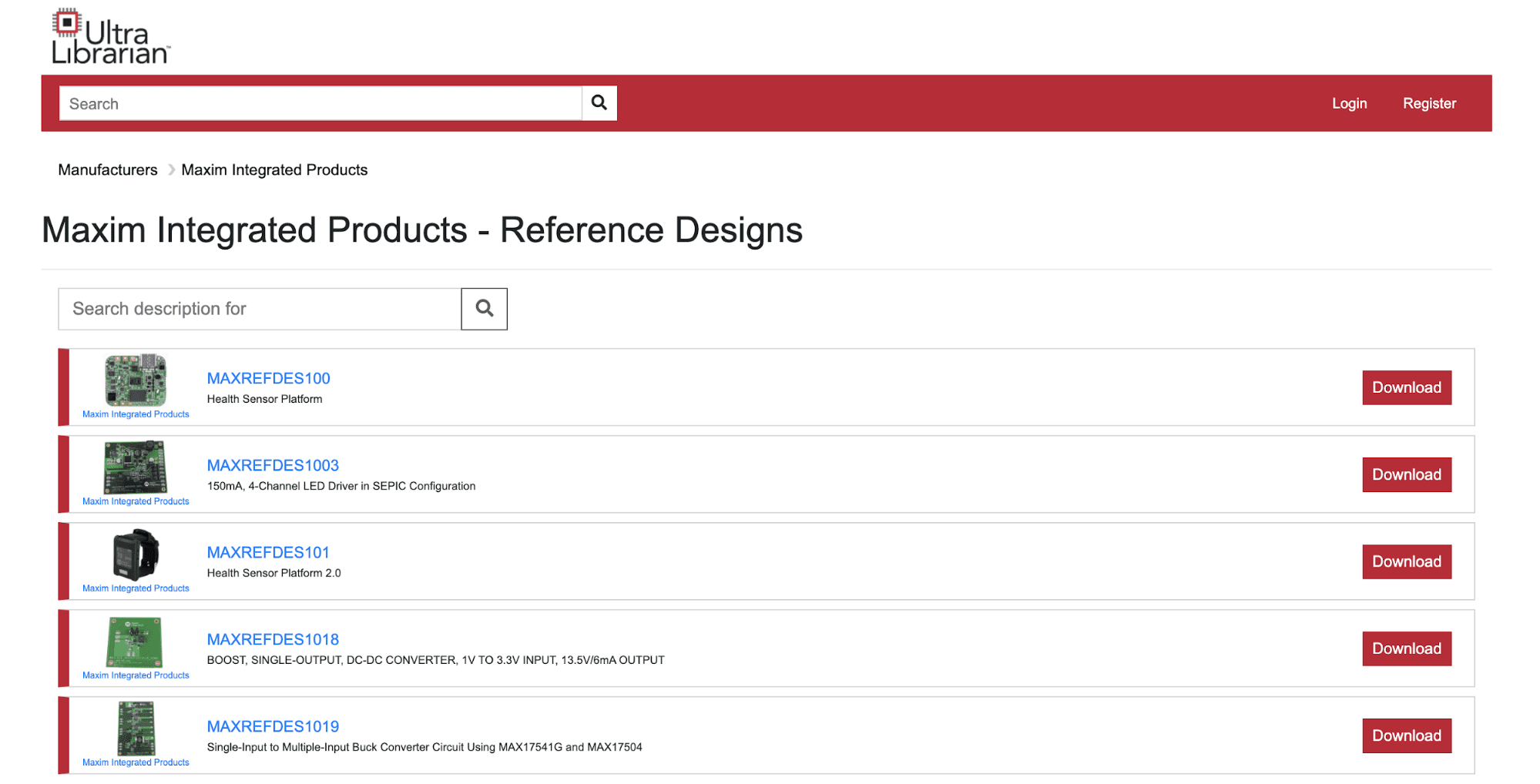Click the 'Single-Input to Multiple-Input Buck Converter' description
This screenshot has height=784, width=1540.
[424, 747]
